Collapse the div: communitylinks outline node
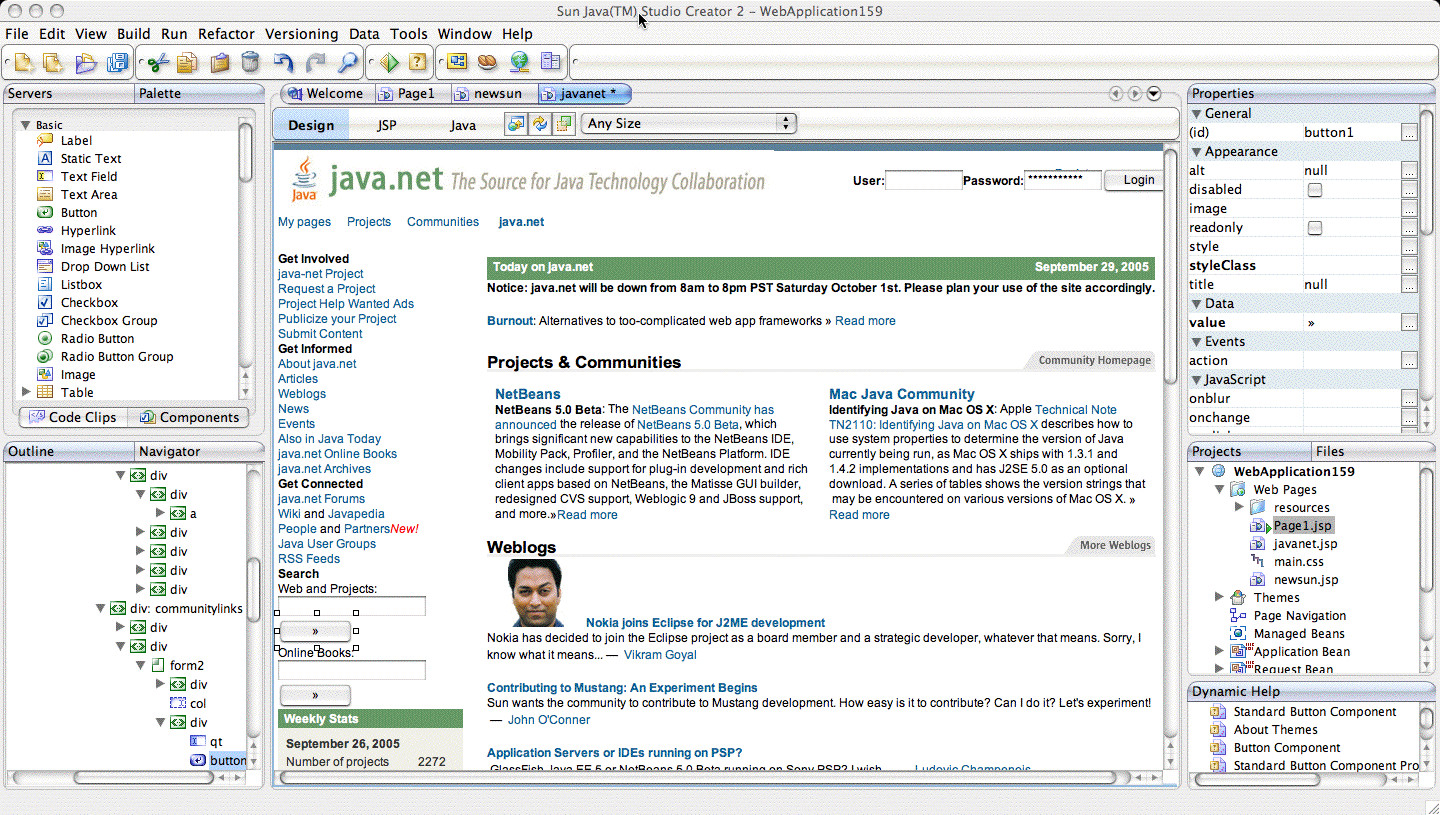Screen dimensions: 1440x815 click(100, 608)
